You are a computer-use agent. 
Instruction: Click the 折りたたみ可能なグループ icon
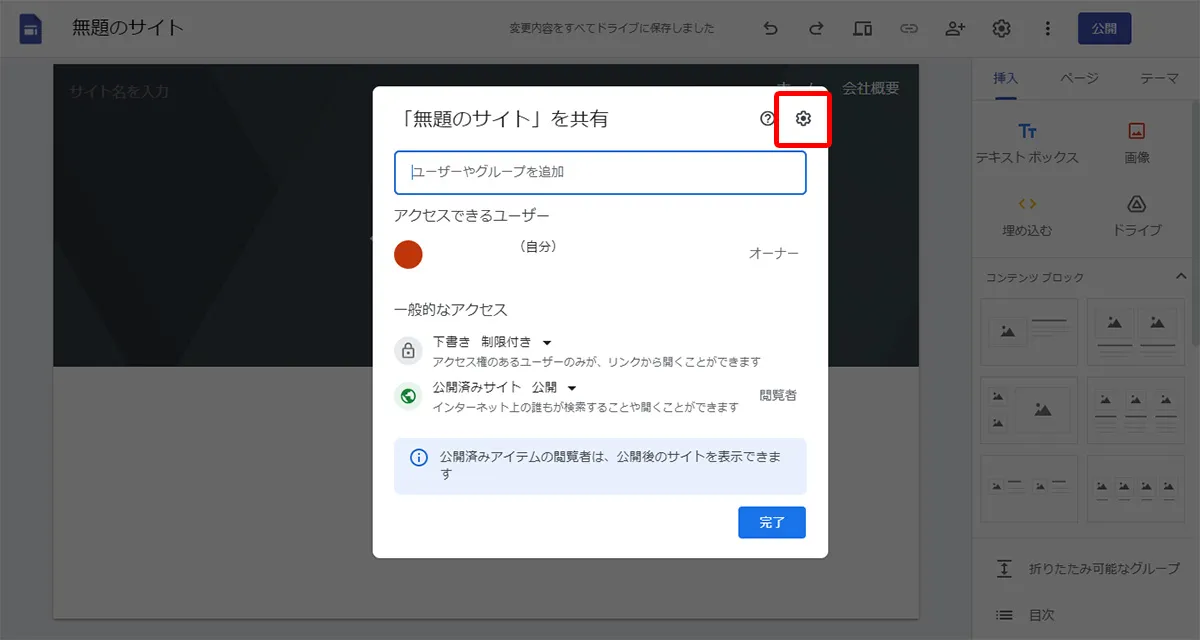point(1004,568)
